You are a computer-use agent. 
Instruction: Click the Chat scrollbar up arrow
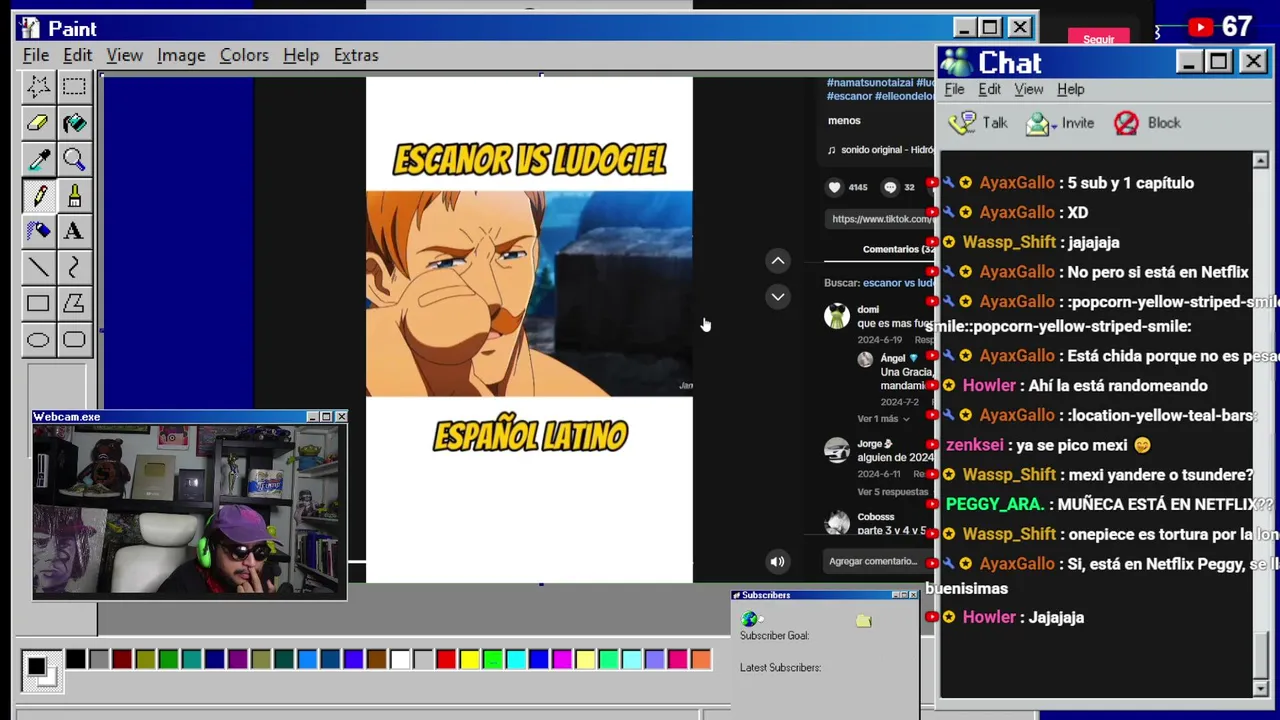[x=1260, y=160]
